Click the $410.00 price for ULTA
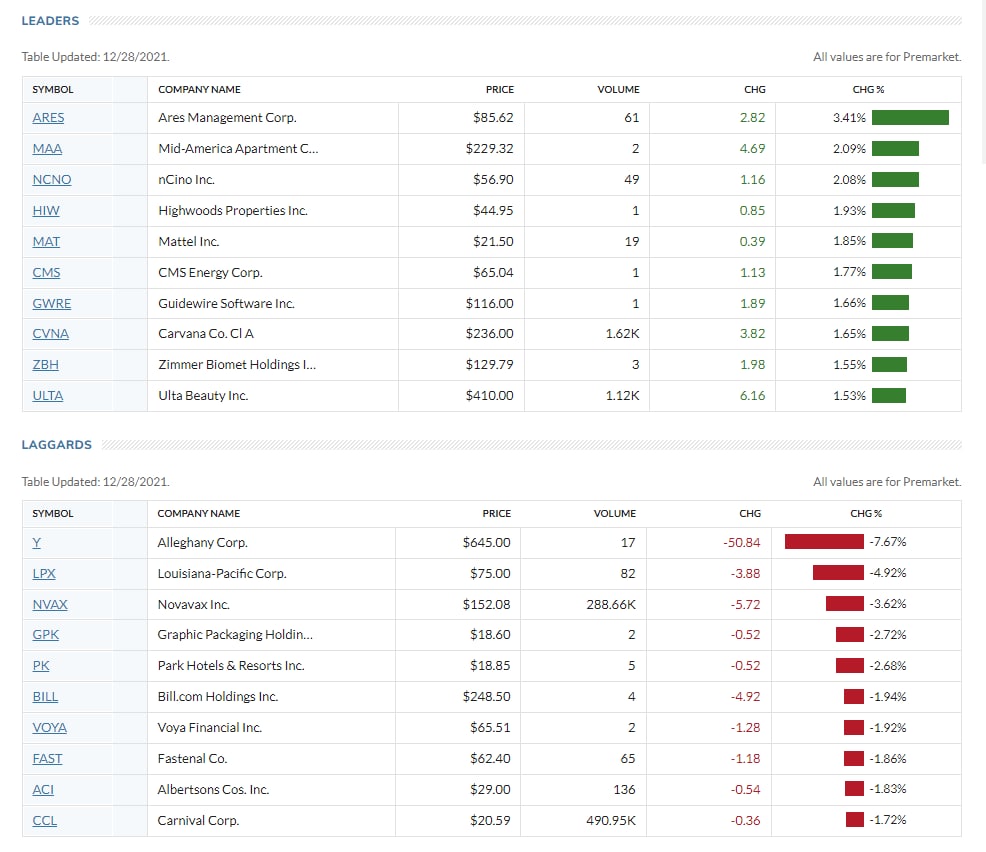The image size is (986, 852). click(x=489, y=396)
